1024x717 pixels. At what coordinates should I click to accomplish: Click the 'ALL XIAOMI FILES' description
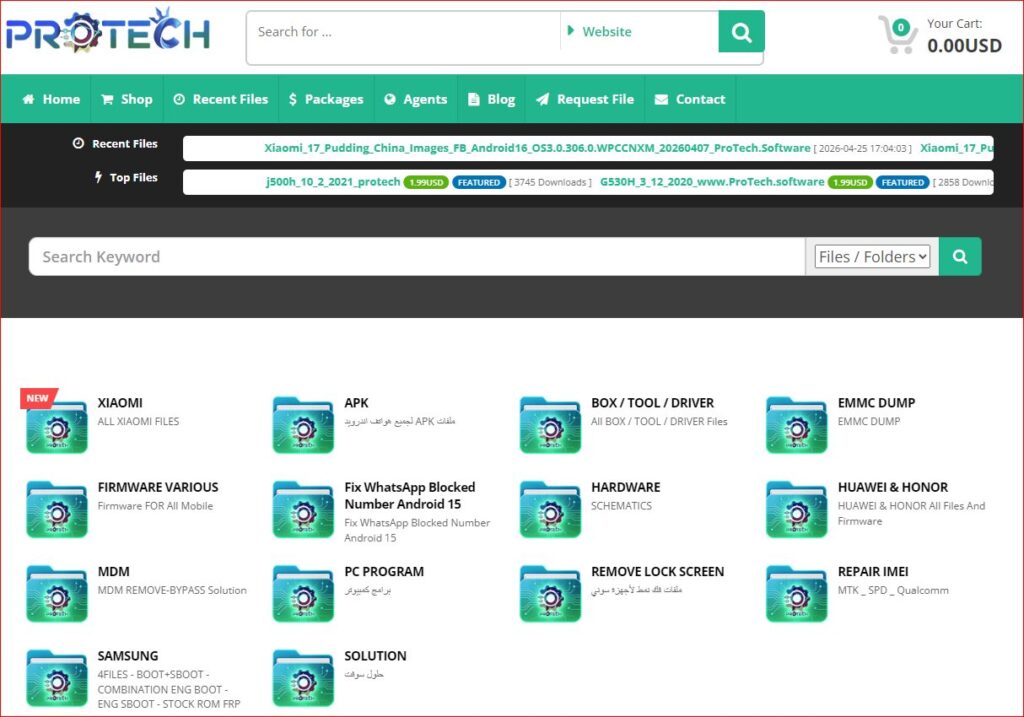click(x=138, y=421)
